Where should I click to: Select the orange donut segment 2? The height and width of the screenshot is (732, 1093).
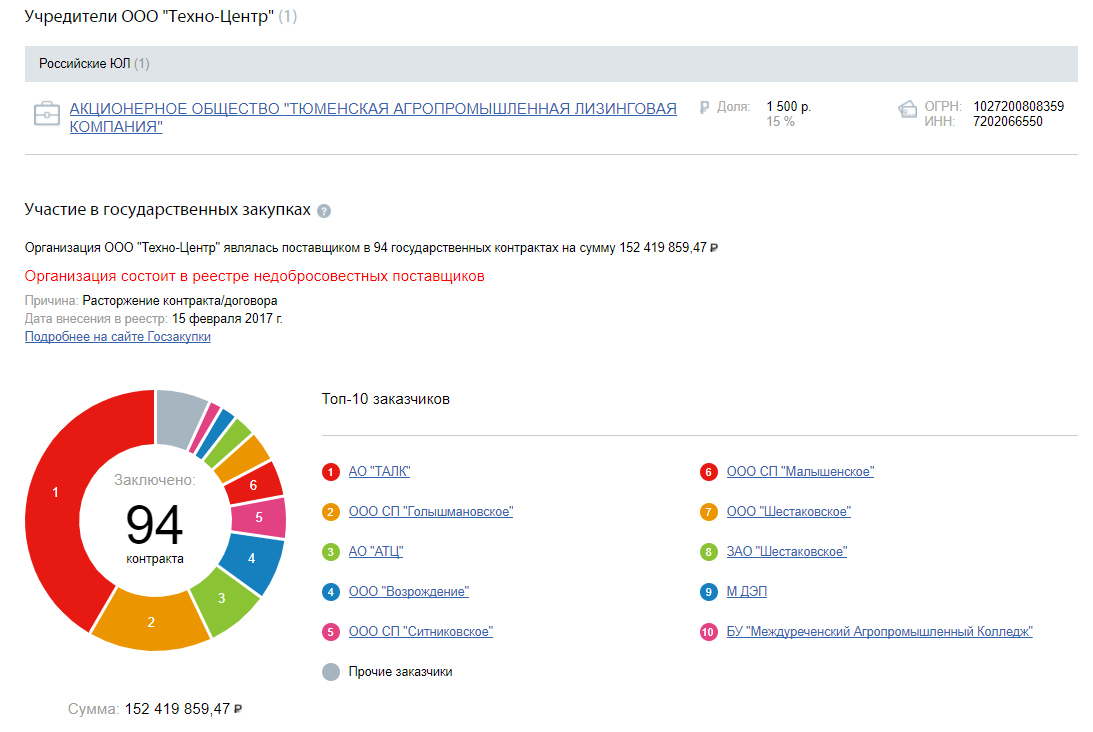(x=151, y=622)
